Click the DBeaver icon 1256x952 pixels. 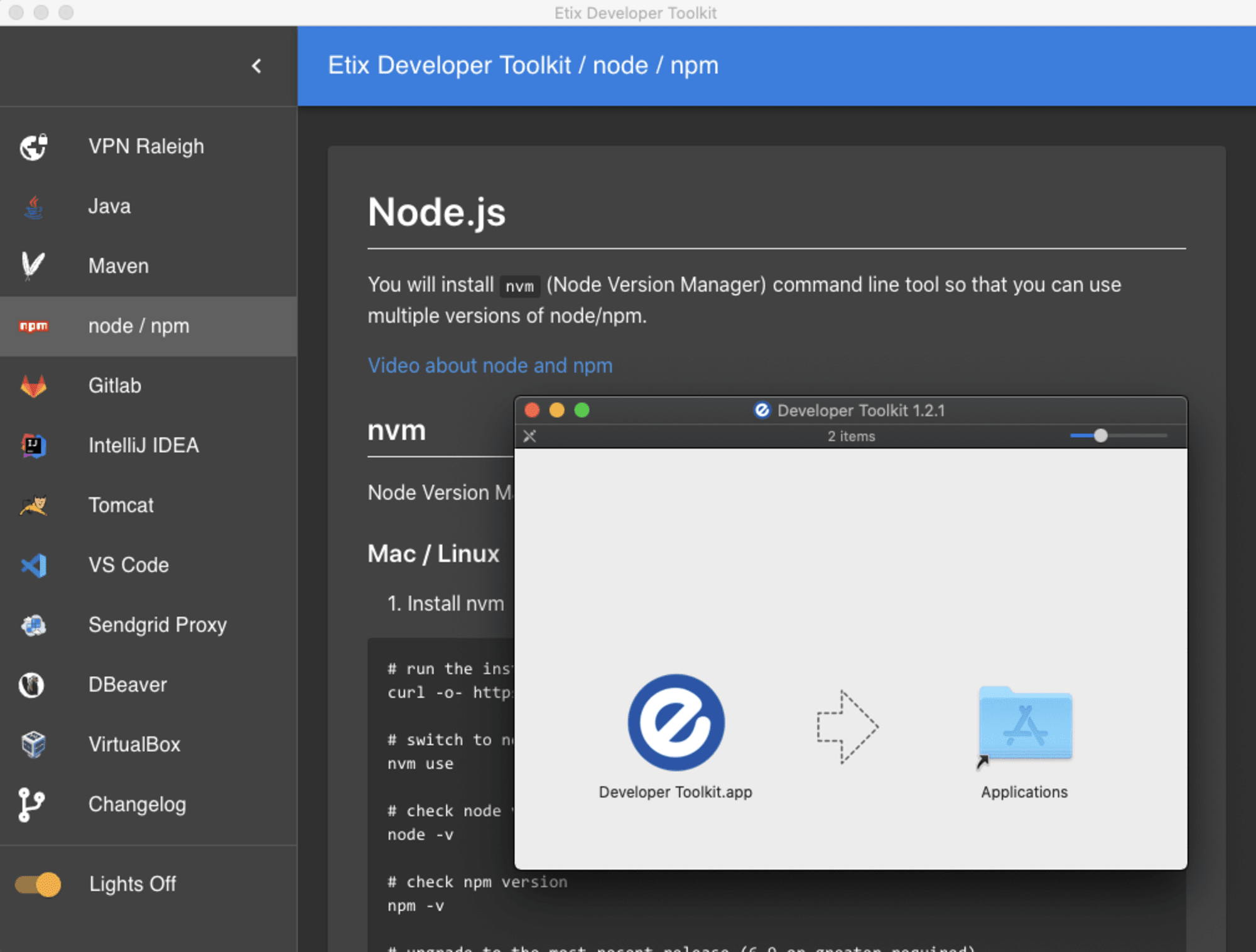tap(32, 684)
